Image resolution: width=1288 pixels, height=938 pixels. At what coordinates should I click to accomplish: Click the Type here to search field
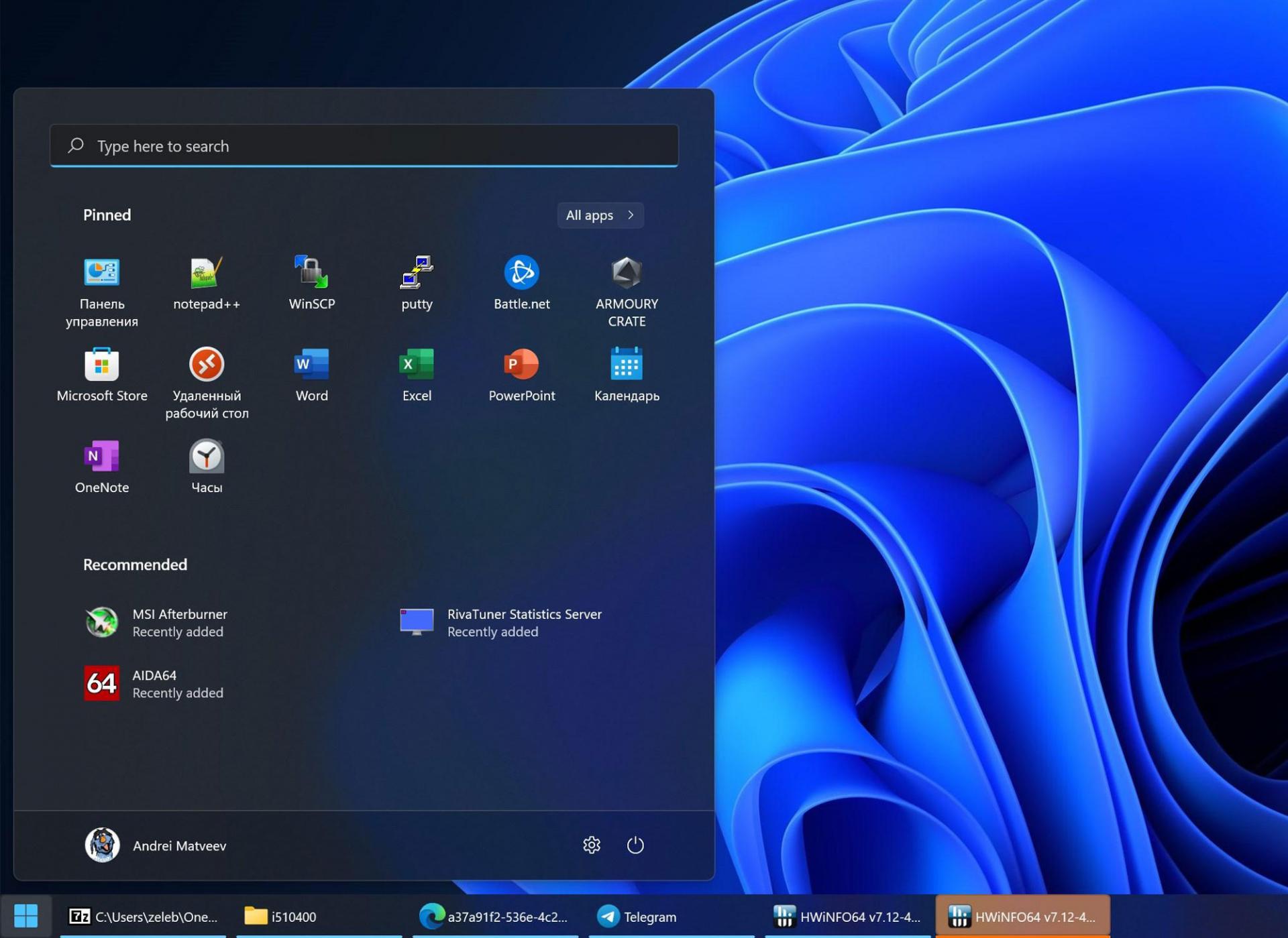point(364,145)
